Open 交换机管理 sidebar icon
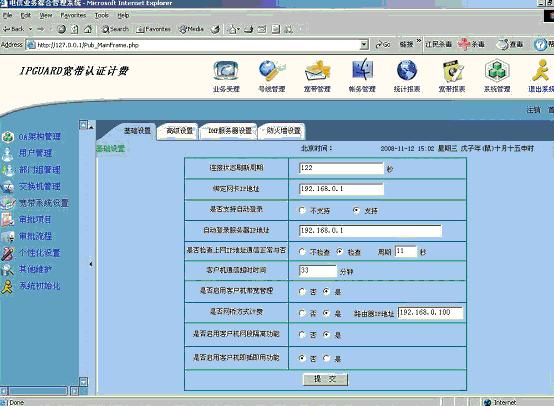 click(8, 187)
